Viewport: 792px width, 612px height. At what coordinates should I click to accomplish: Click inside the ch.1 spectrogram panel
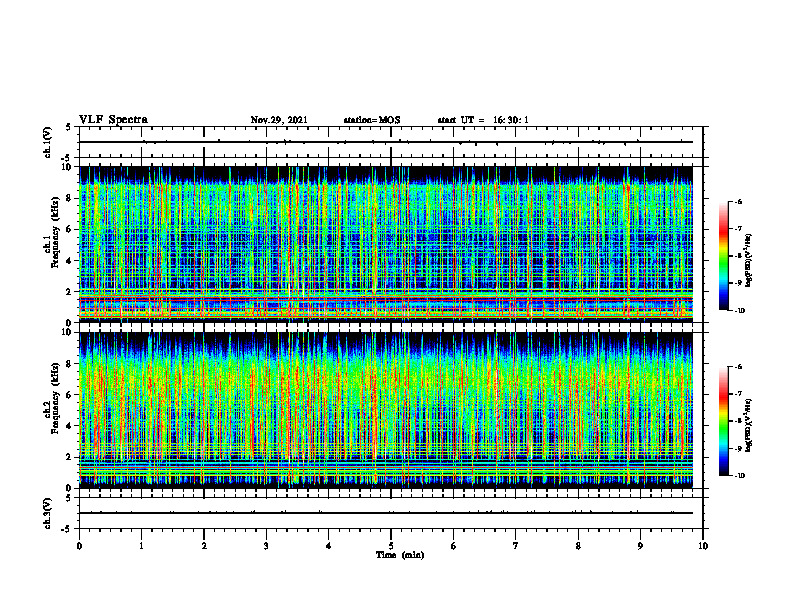[x=386, y=244]
